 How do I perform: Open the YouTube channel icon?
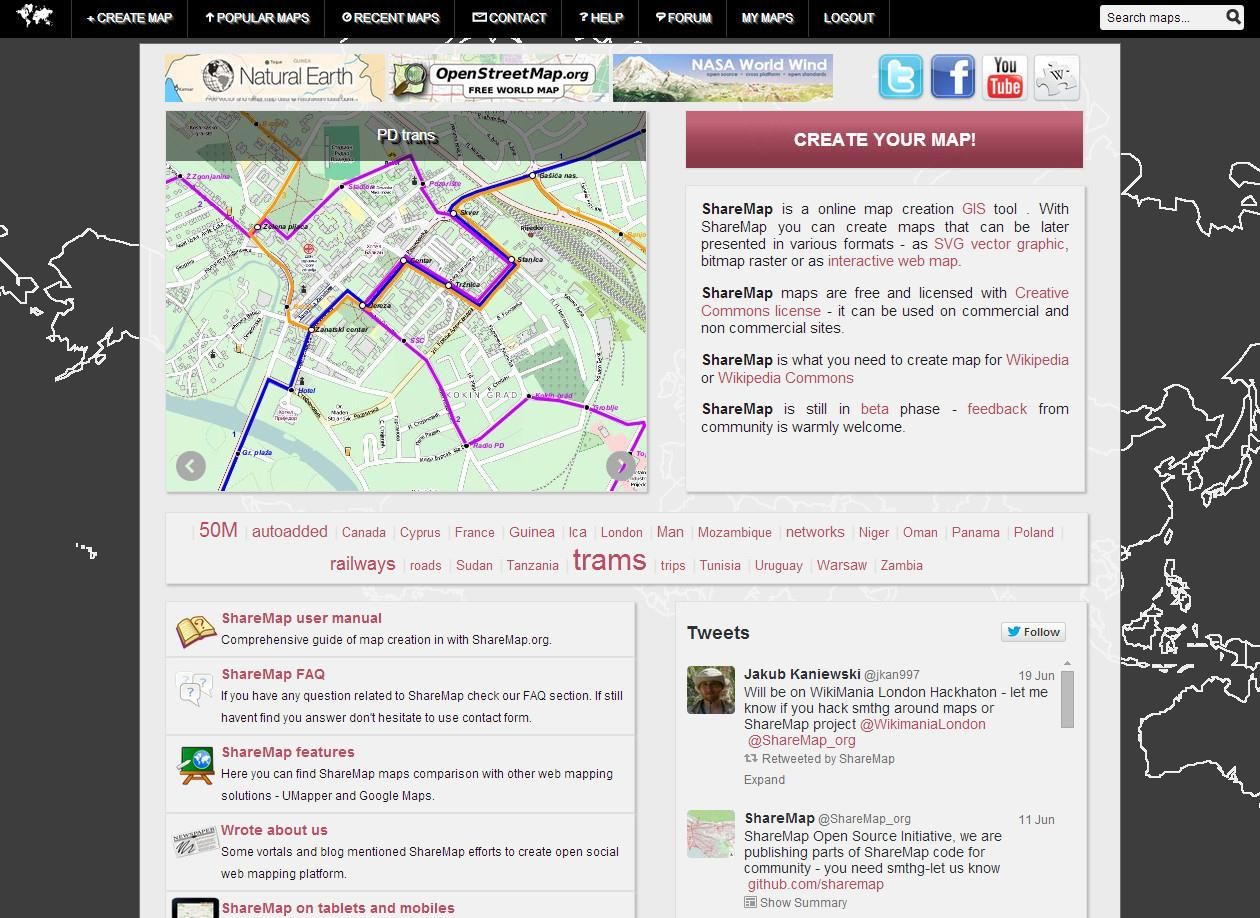tap(1003, 77)
